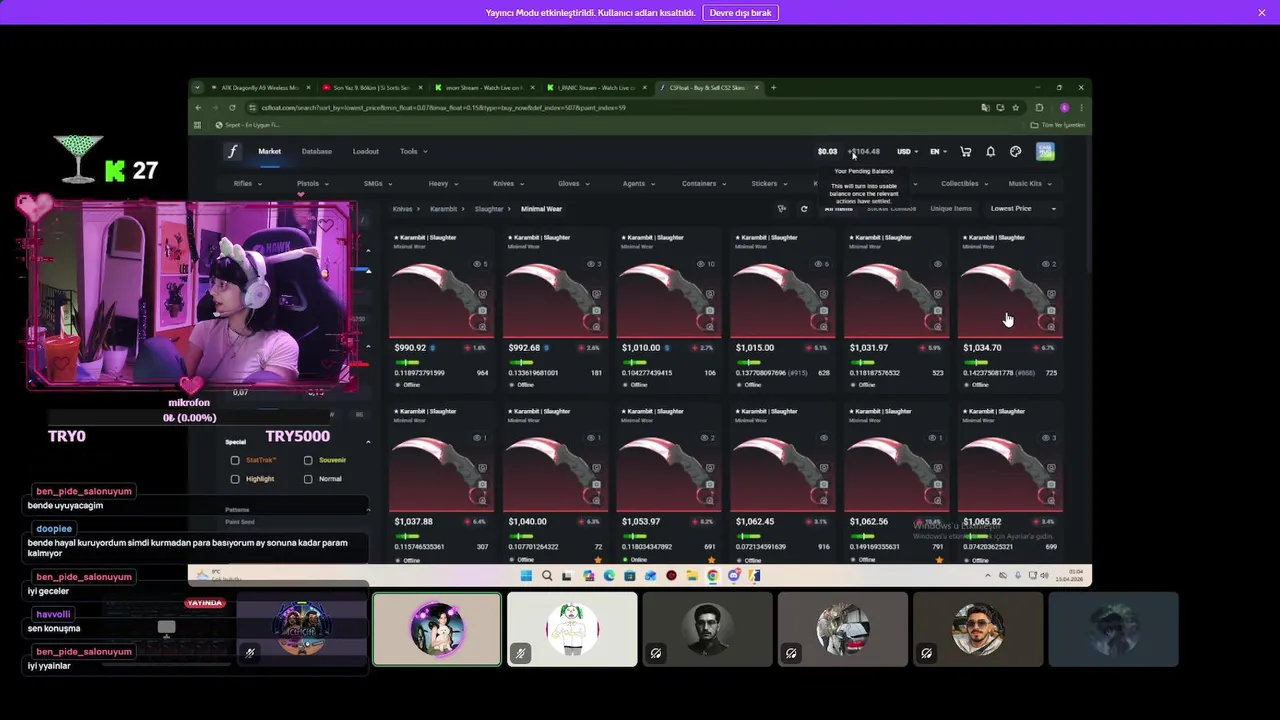Click the Karambit breadcrumb link
This screenshot has height=720, width=1280.
[443, 209]
